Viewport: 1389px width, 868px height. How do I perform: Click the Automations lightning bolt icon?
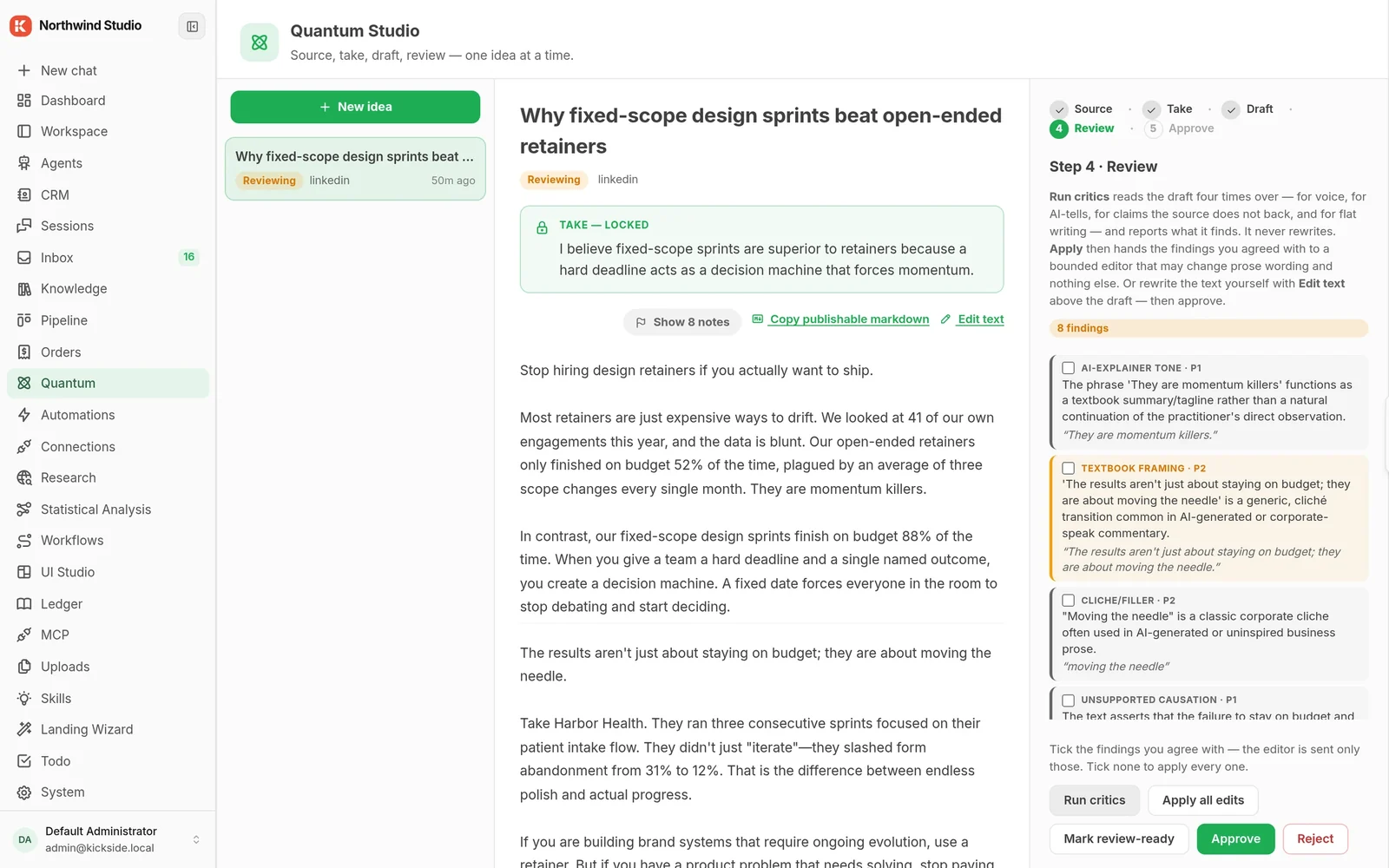[24, 415]
